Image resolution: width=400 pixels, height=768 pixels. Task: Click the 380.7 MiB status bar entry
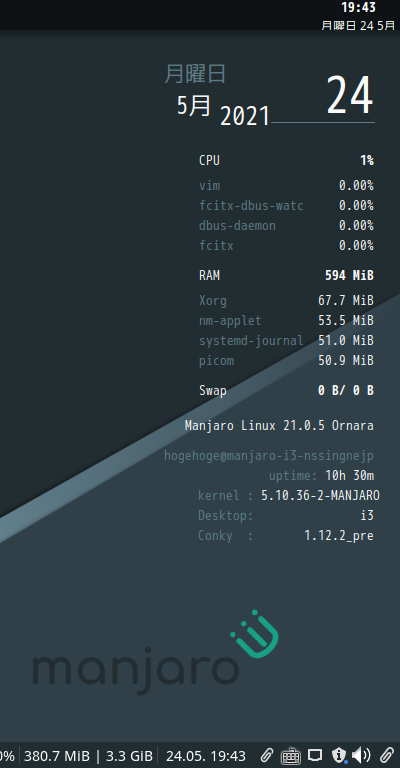tap(57, 756)
